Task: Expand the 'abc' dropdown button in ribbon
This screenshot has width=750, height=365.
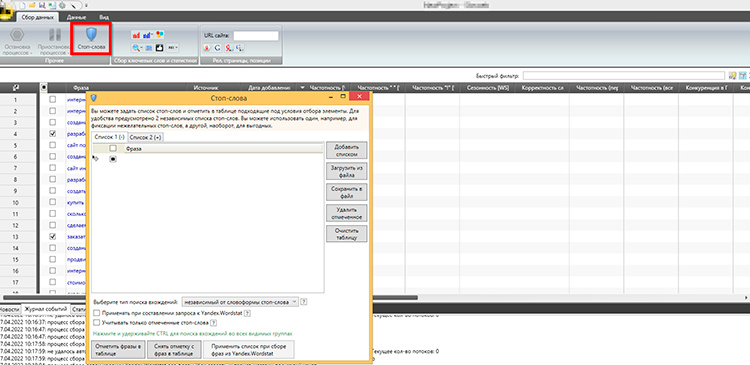Action: tap(173, 47)
